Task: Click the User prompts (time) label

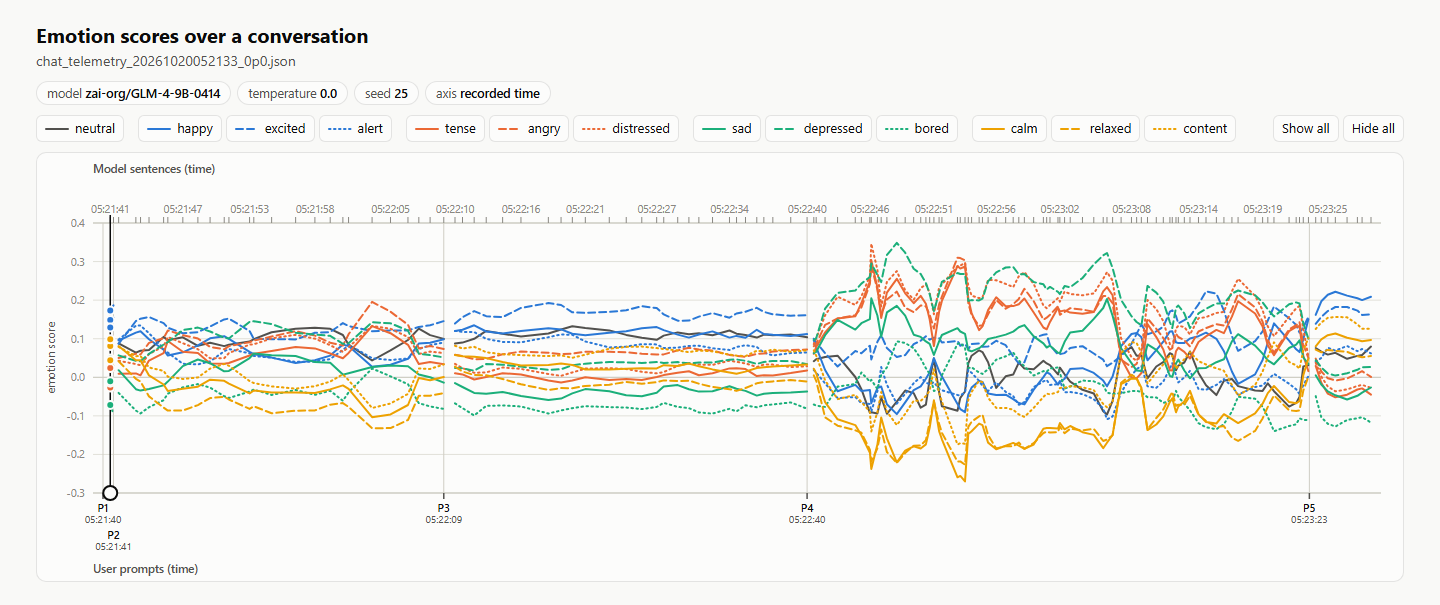Action: tap(145, 569)
